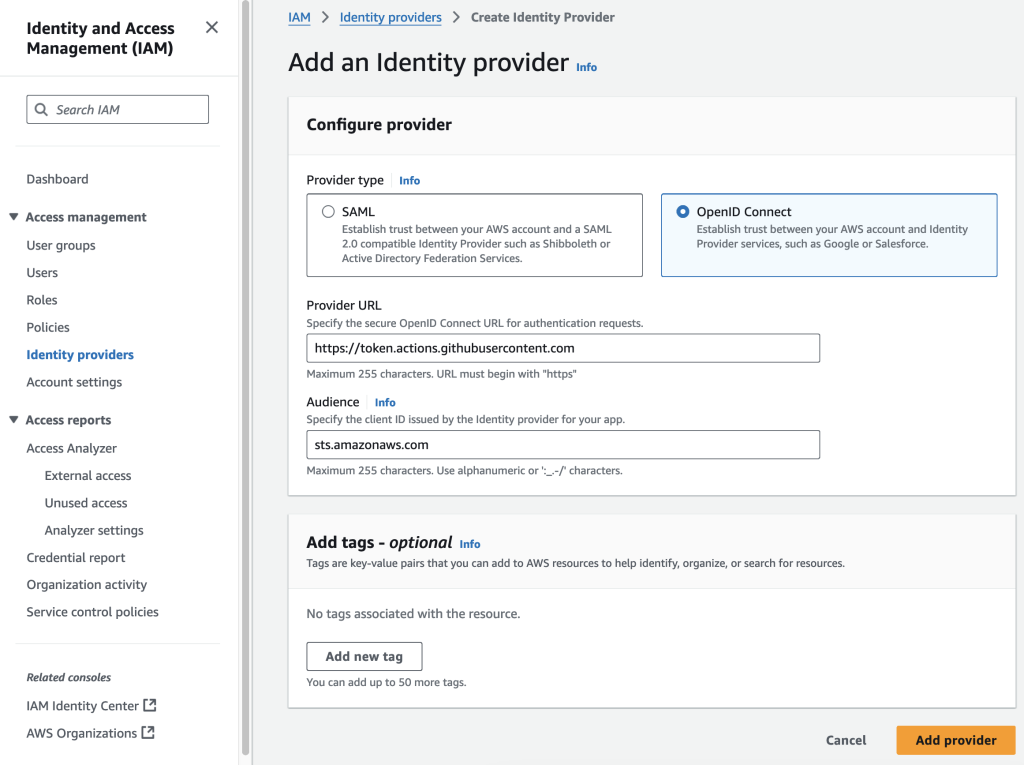Open the Roles page in sidebar
This screenshot has width=1024, height=765.
(x=42, y=300)
